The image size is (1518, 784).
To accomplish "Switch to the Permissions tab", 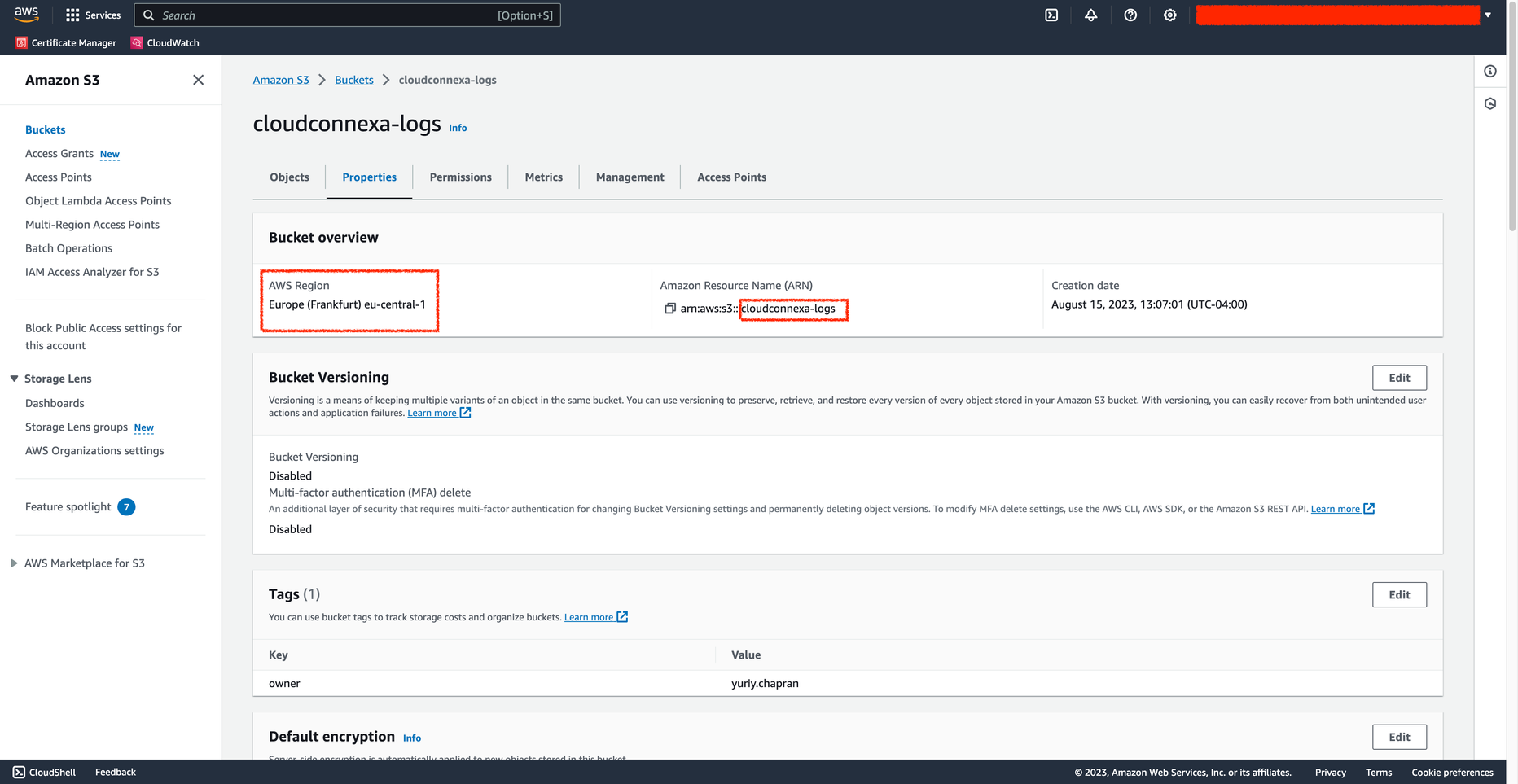I will pos(460,177).
